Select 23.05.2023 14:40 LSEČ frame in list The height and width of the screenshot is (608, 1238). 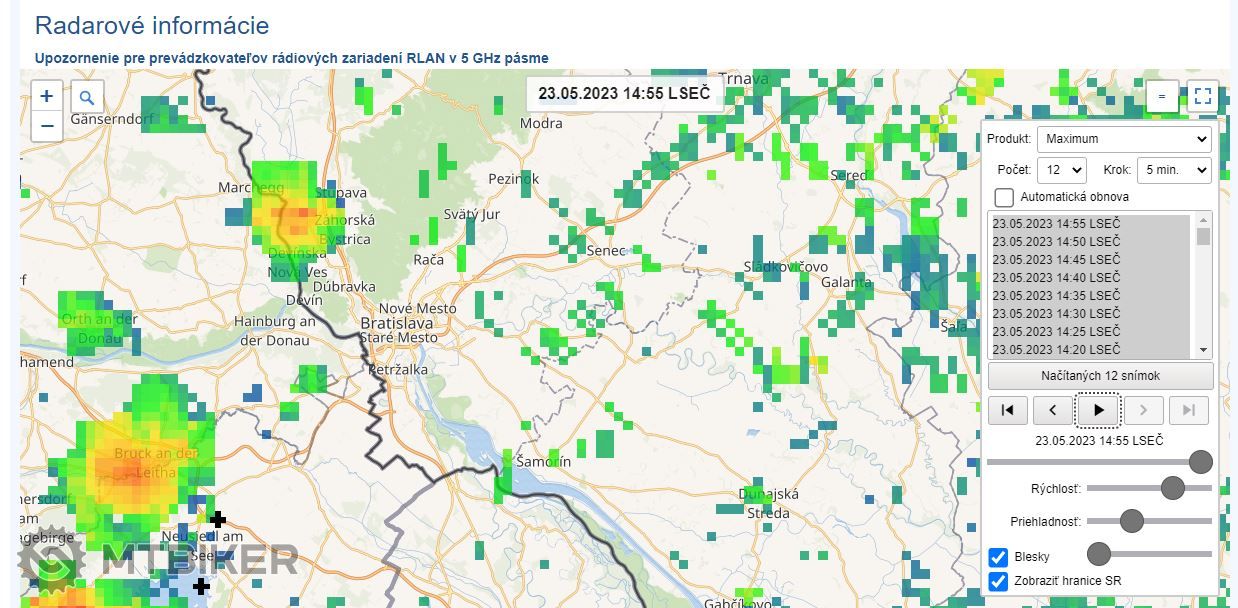(x=1056, y=277)
